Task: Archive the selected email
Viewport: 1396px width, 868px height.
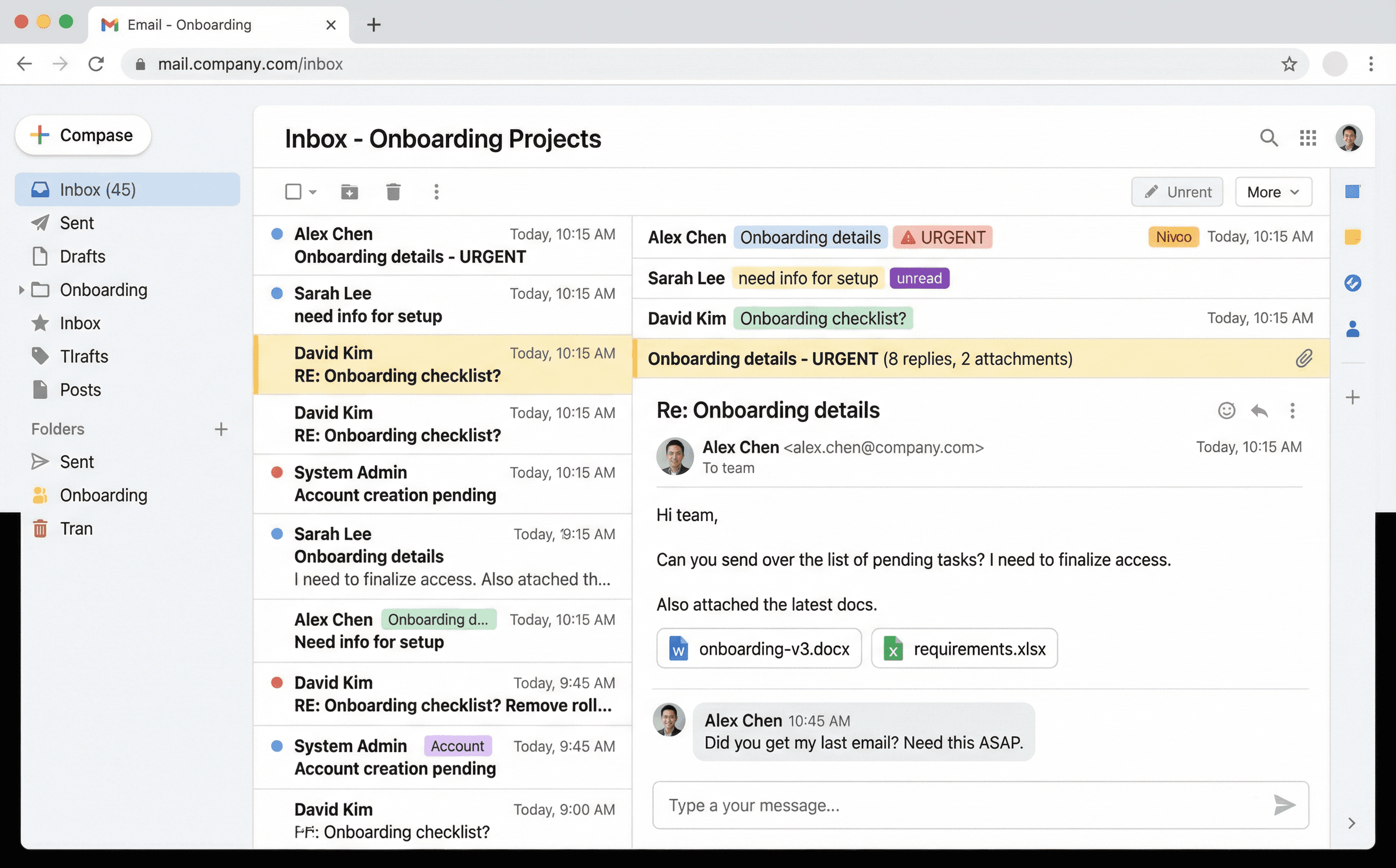Action: [349, 192]
